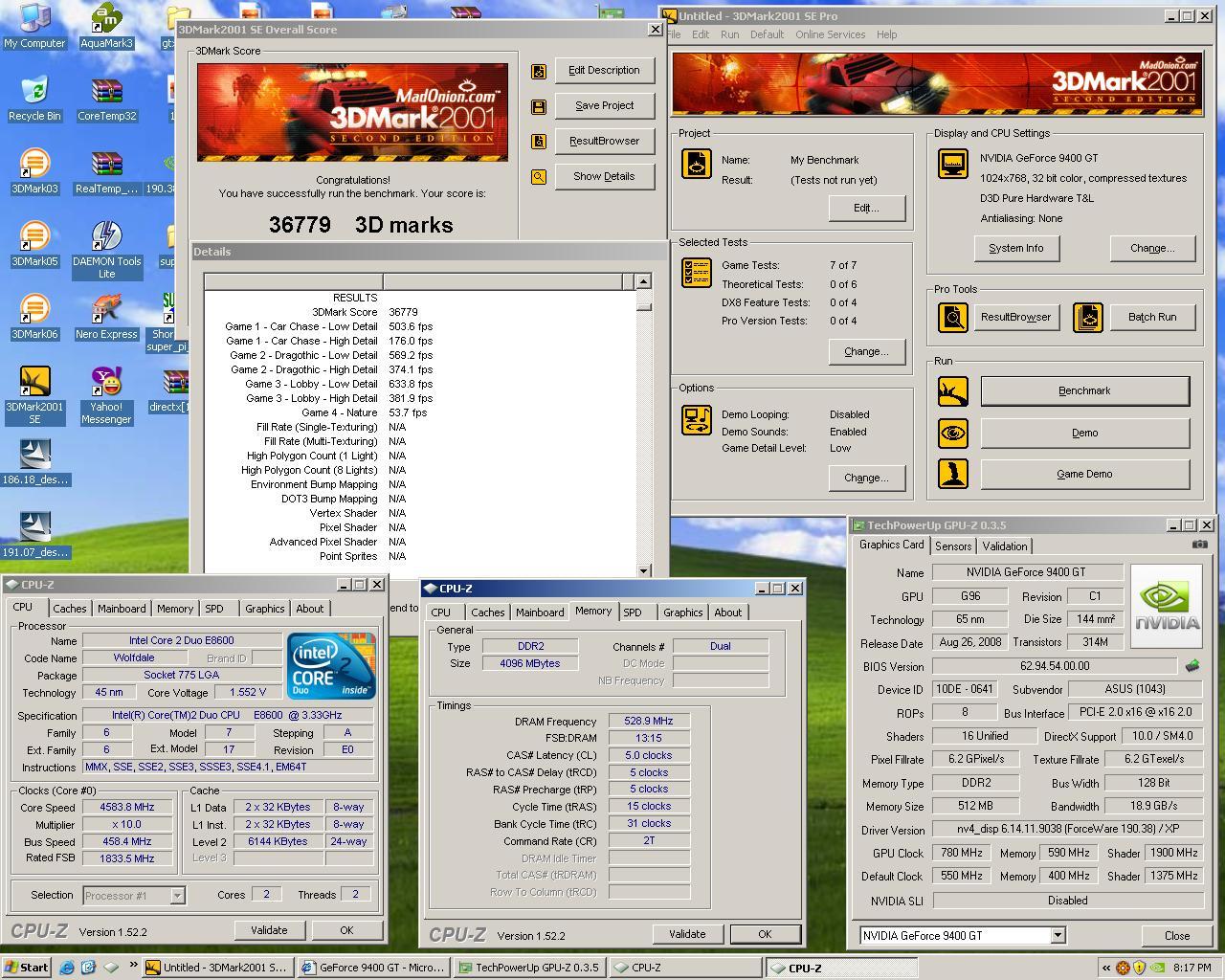Expand hidden system tray icons
The width and height of the screenshot is (1225, 980).
pos(1106,968)
